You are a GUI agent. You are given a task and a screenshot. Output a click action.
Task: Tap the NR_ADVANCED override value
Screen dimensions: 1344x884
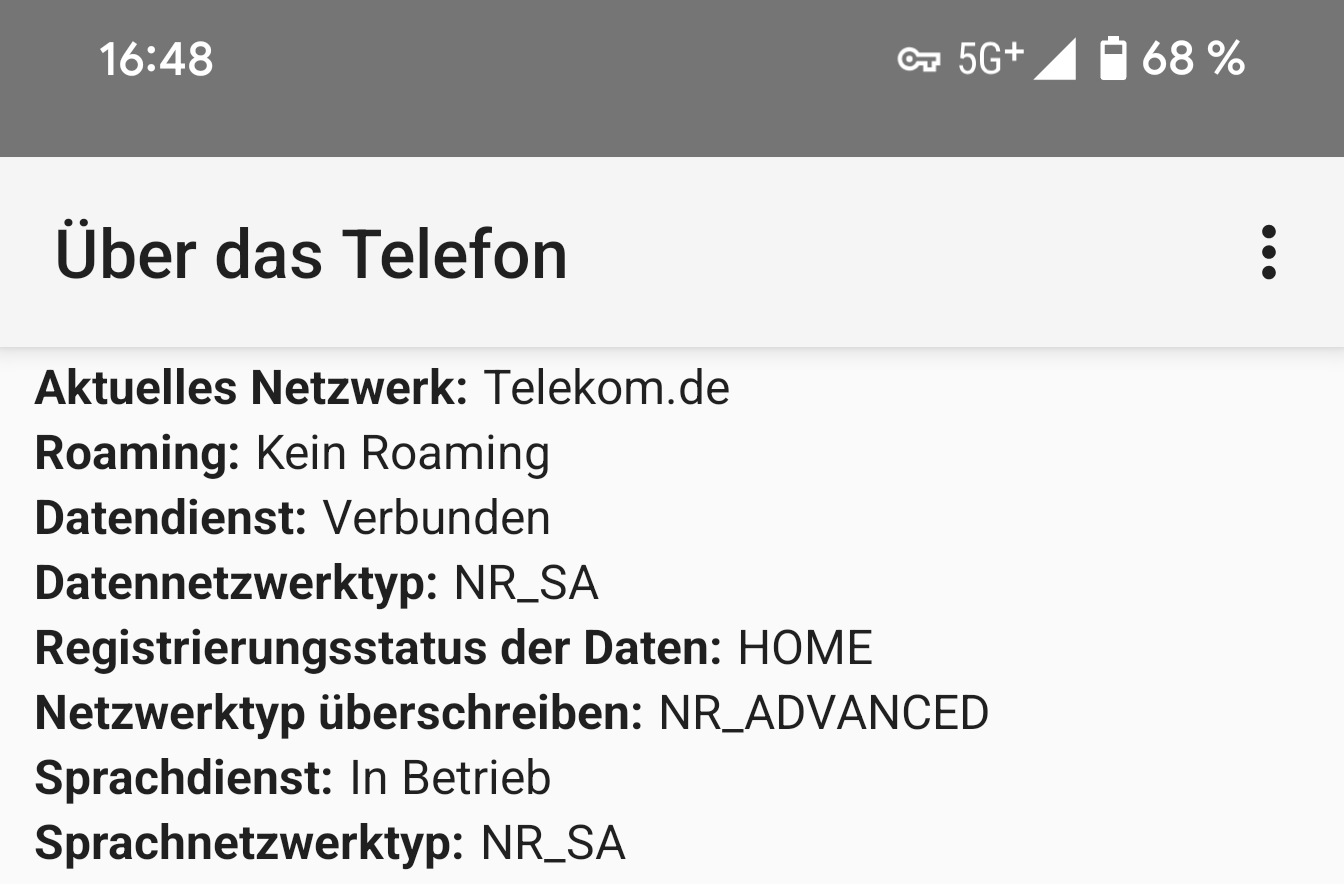824,713
